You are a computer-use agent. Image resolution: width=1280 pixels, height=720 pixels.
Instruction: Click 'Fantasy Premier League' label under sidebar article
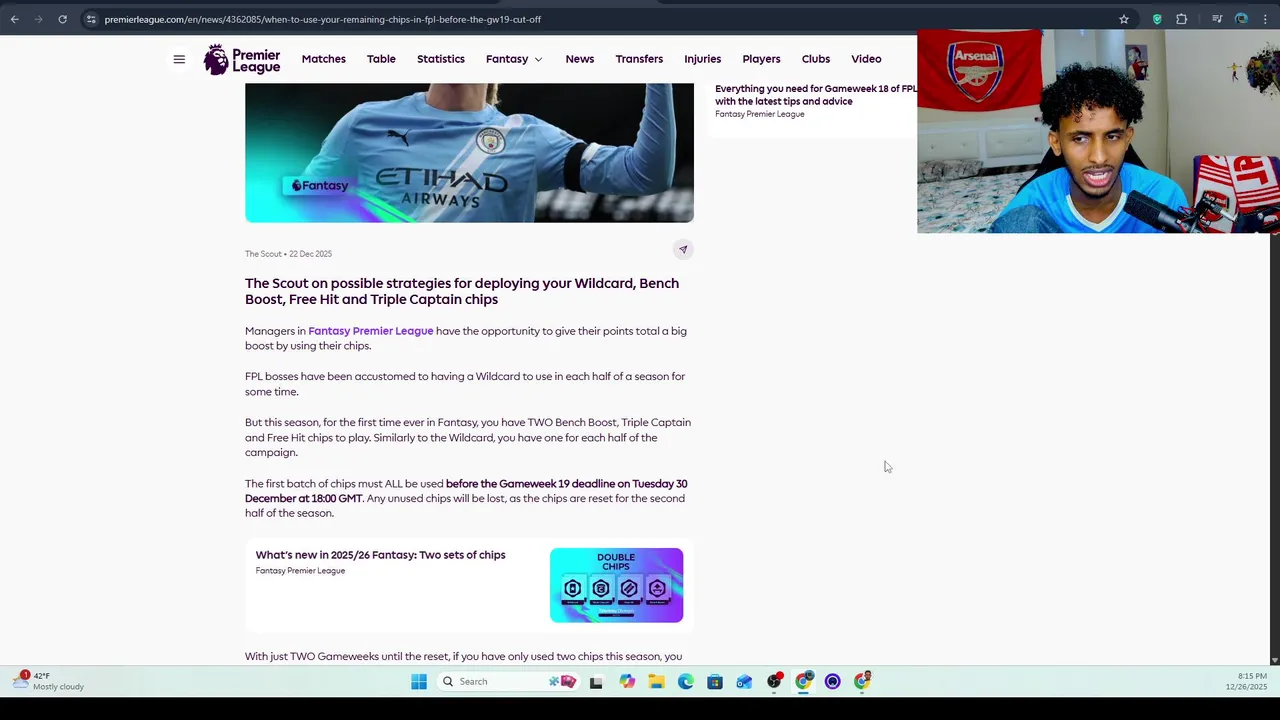click(760, 114)
